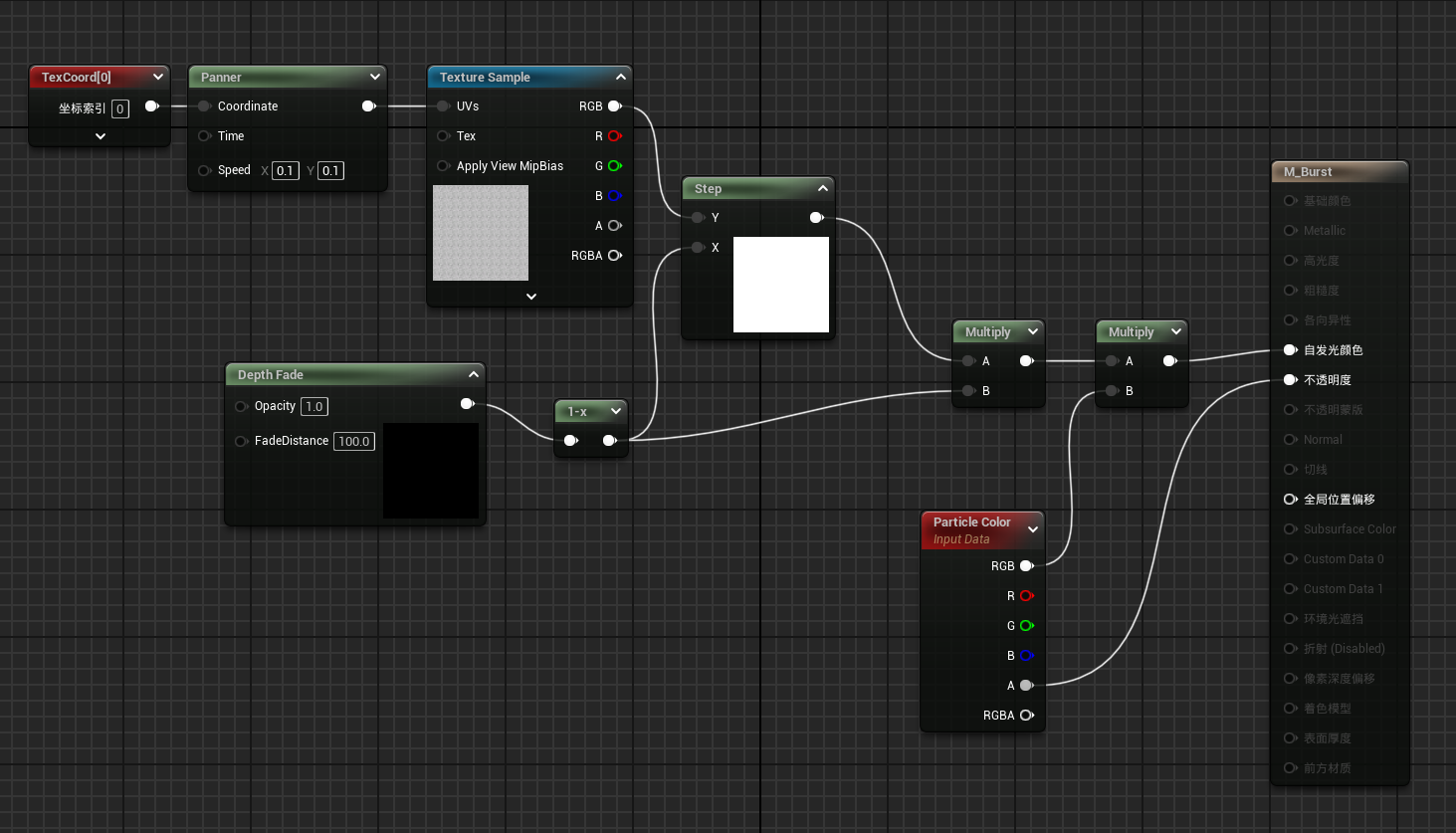Click Apply View MipBias input pin
The width and height of the screenshot is (1456, 833).
point(442,166)
